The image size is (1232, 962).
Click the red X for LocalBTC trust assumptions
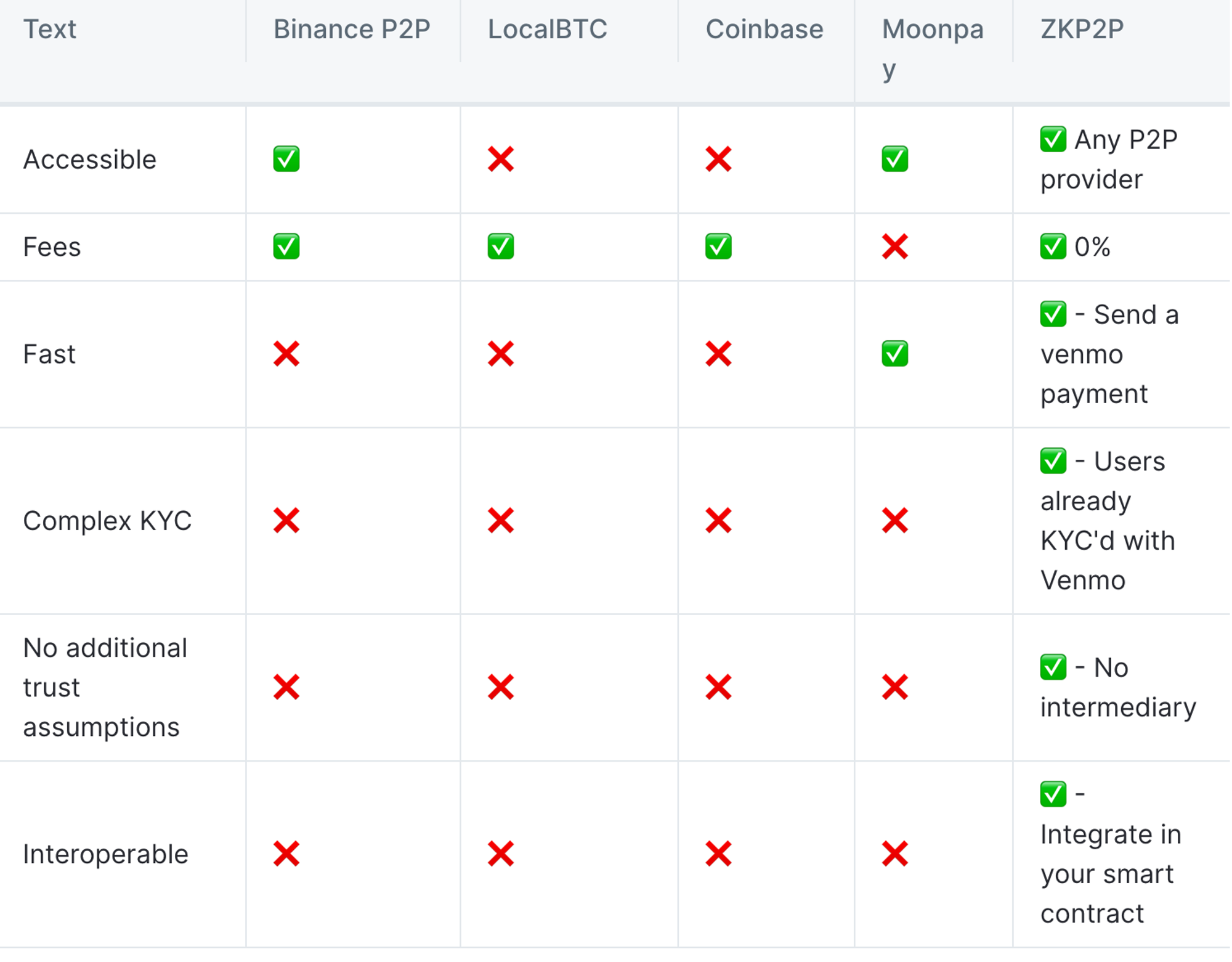501,687
